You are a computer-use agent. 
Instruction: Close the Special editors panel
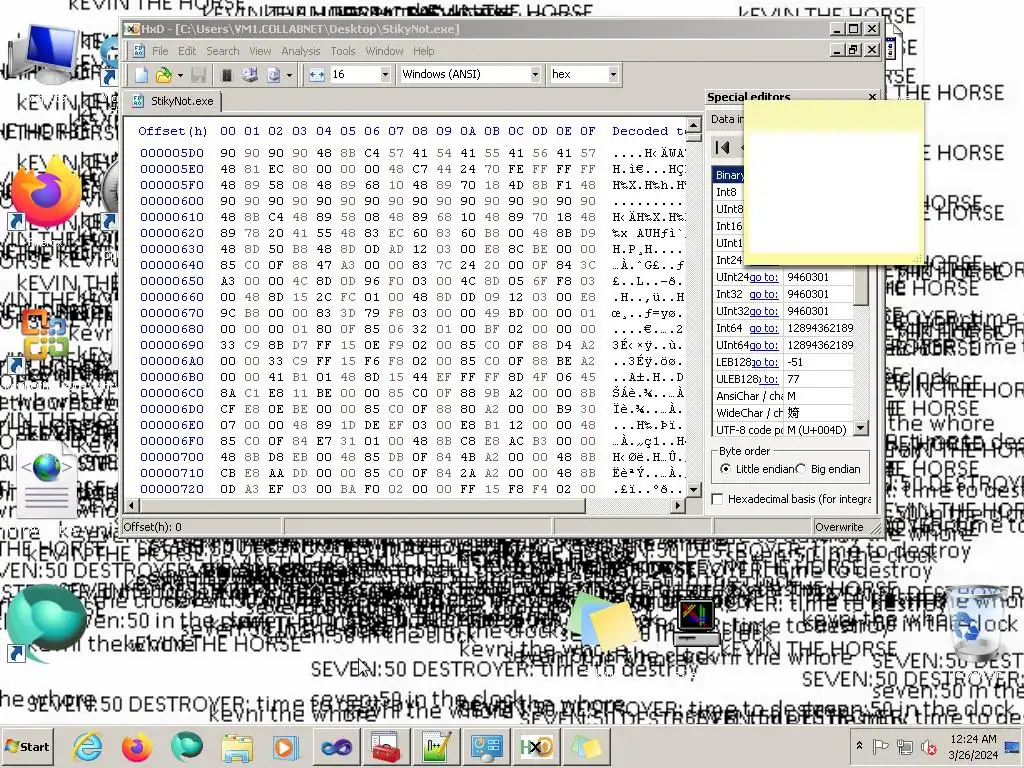point(872,97)
